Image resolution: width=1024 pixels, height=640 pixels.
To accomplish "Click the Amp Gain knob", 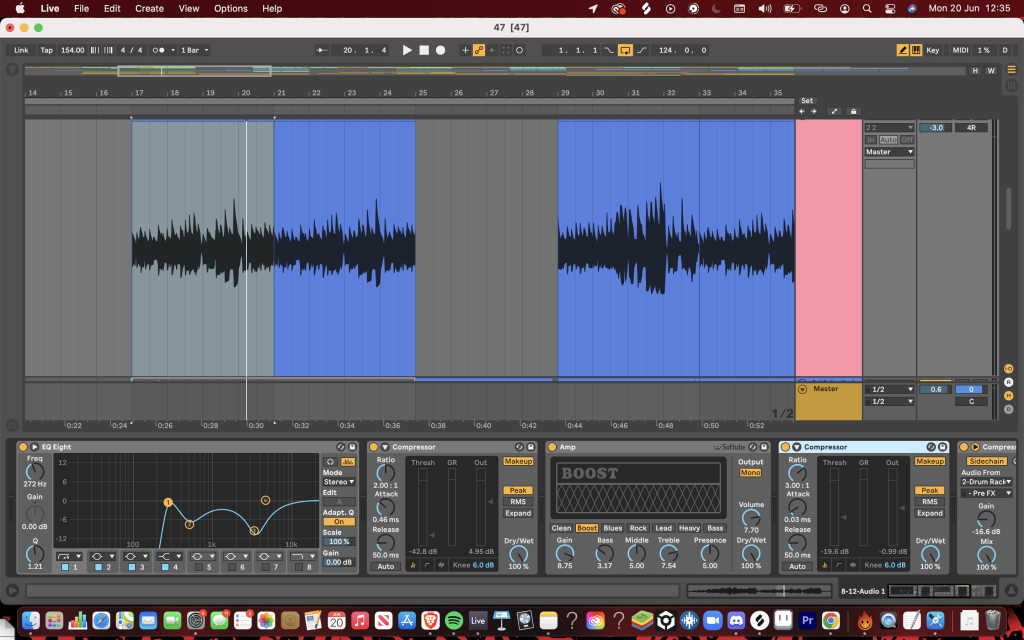I will click(565, 554).
